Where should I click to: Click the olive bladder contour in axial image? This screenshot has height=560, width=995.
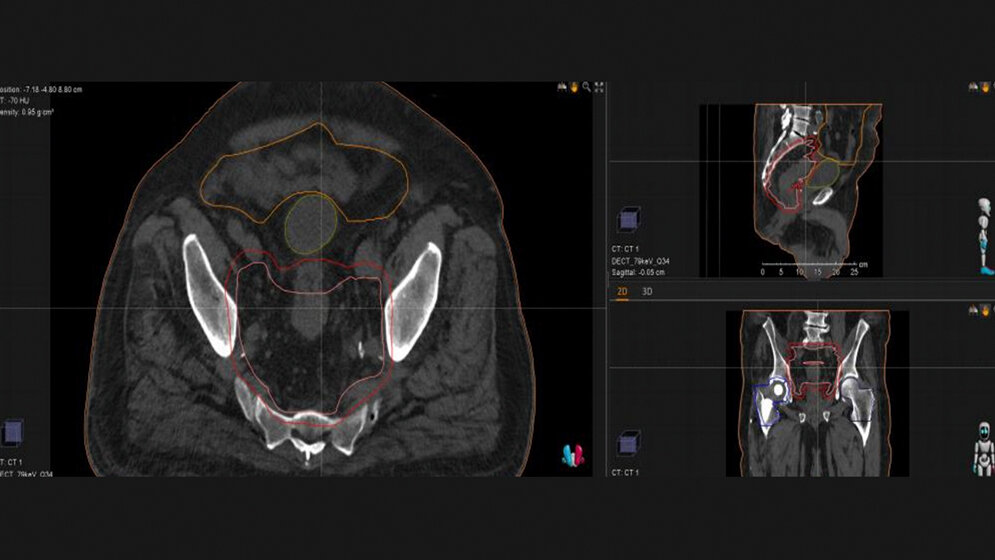[x=309, y=223]
